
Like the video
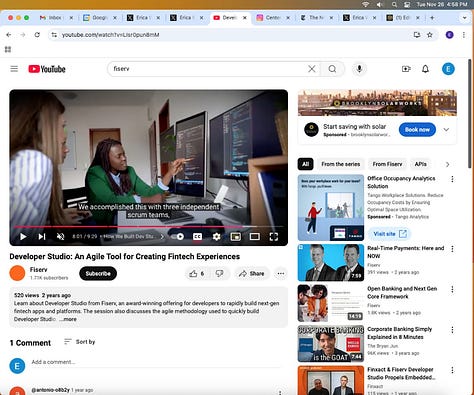click(x=197, y=274)
